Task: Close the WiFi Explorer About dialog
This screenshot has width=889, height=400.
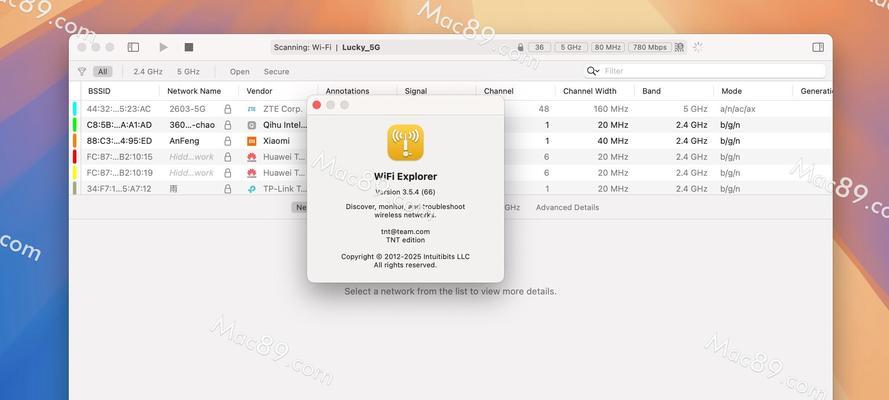Action: pyautogui.click(x=316, y=105)
